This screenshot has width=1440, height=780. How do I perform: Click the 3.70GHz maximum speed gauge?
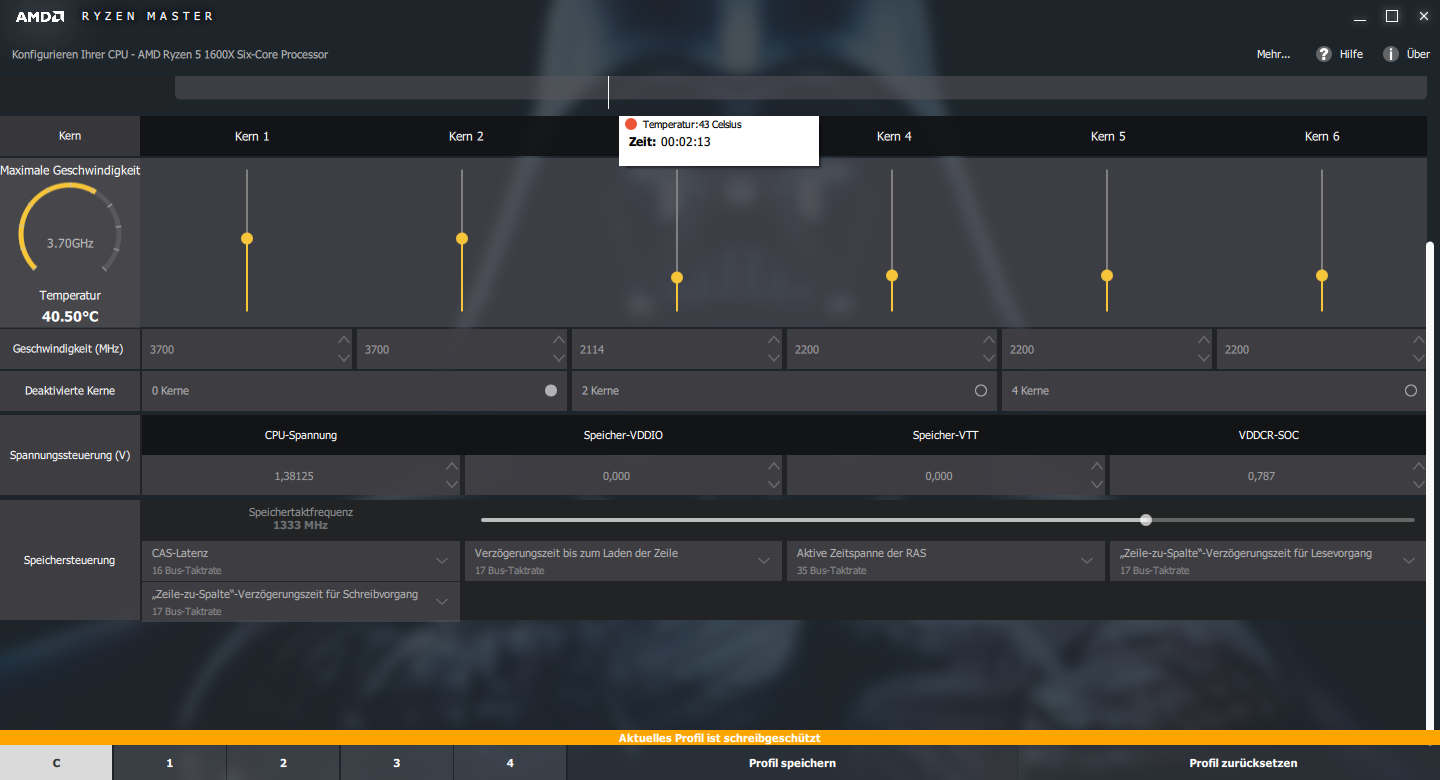(70, 230)
